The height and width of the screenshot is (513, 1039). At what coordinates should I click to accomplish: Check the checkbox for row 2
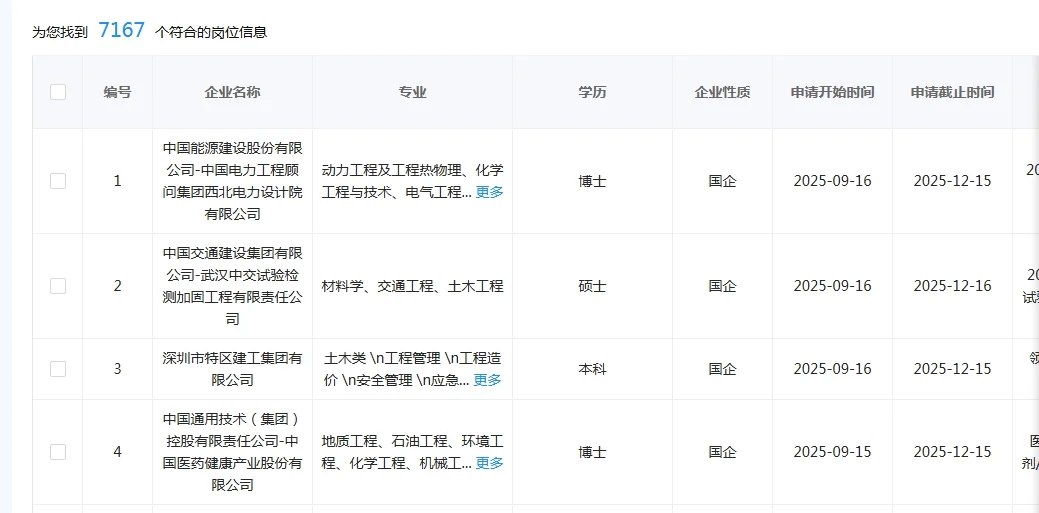pos(58,286)
